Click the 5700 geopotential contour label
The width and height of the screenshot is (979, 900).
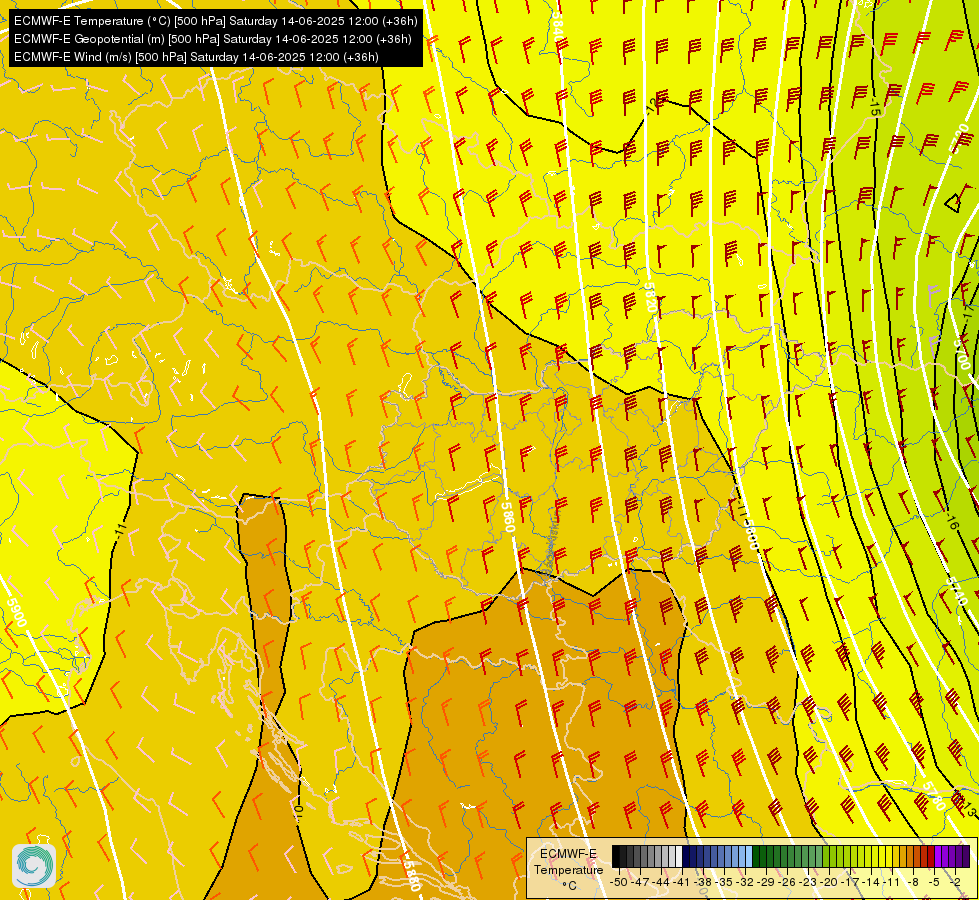(962, 355)
